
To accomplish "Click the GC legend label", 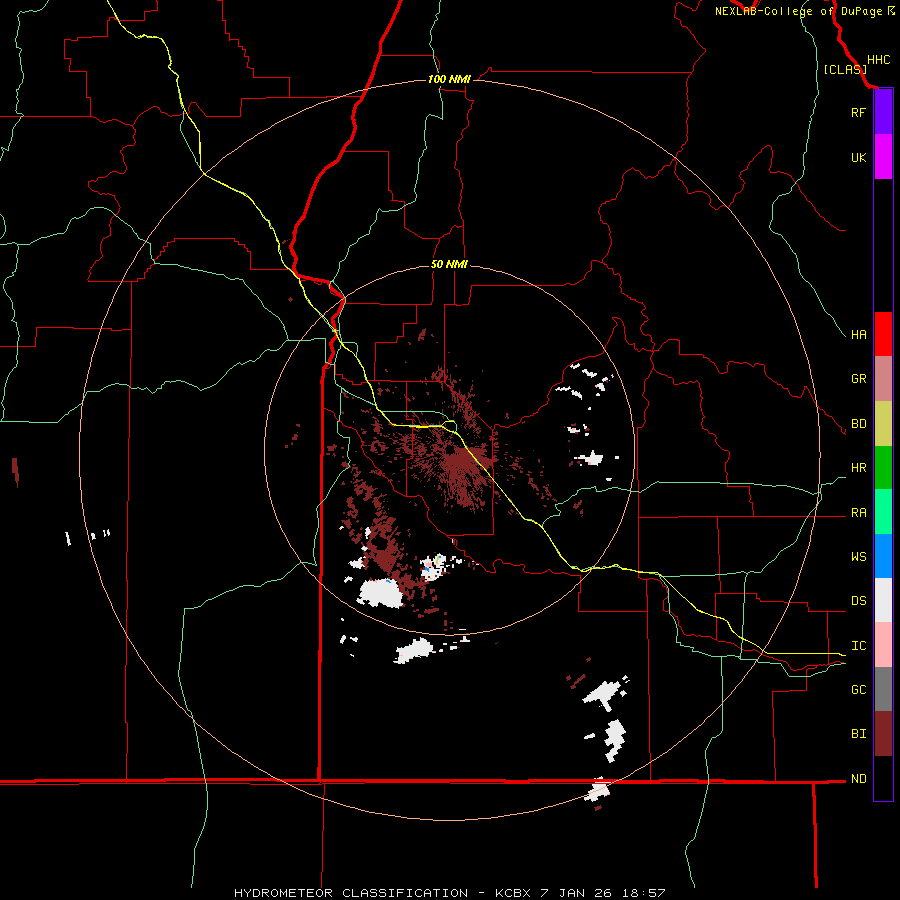I will pyautogui.click(x=858, y=689).
